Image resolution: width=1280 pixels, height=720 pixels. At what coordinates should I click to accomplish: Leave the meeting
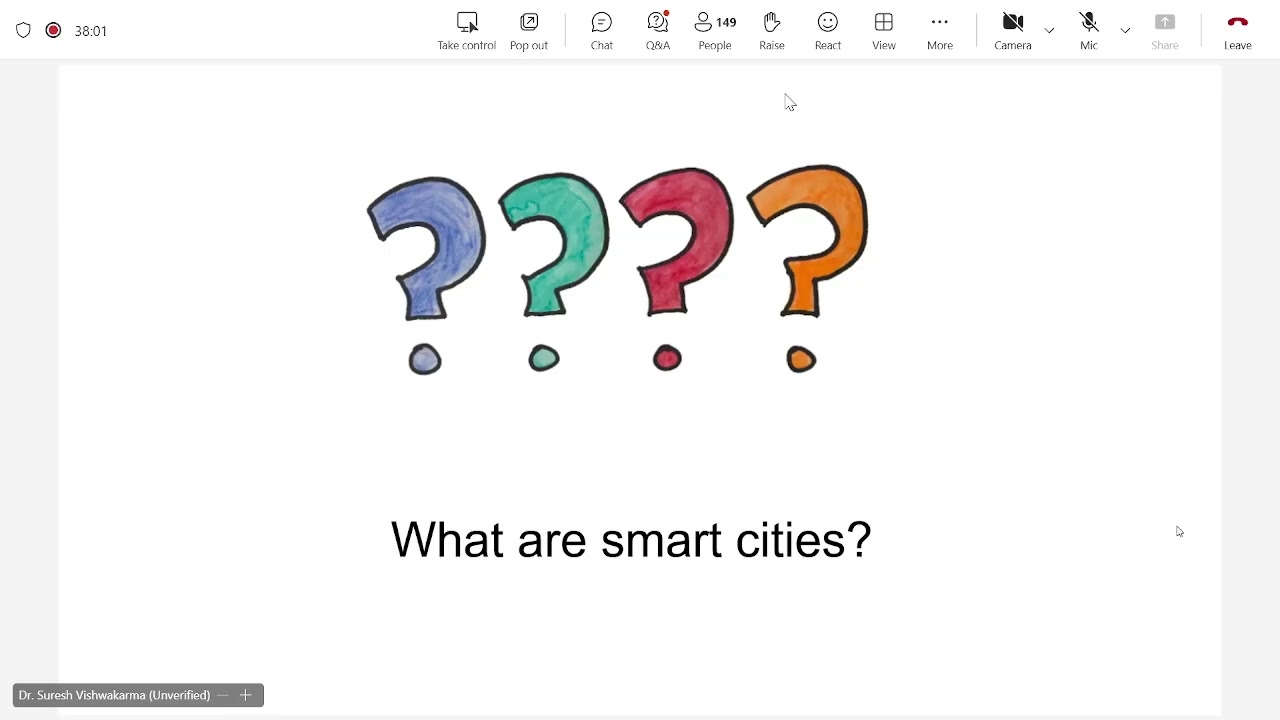coord(1238,31)
